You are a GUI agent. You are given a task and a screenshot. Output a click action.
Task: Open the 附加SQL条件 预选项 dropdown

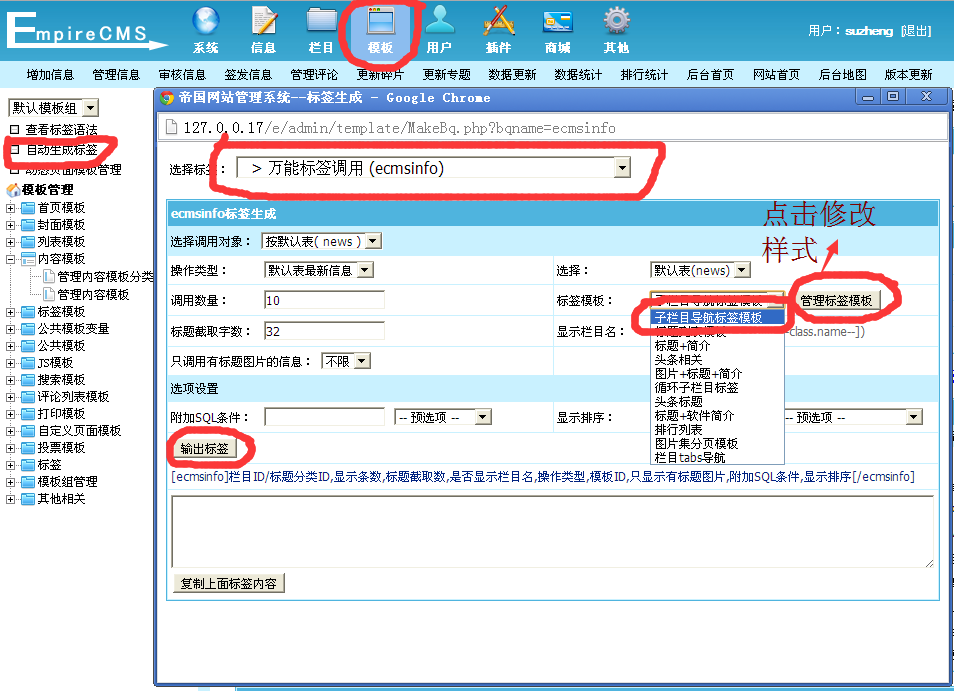tap(443, 417)
